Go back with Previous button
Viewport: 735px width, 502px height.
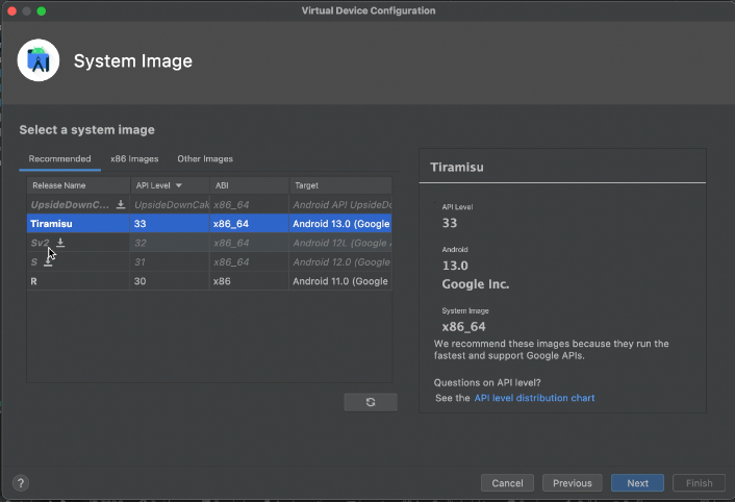tap(572, 483)
